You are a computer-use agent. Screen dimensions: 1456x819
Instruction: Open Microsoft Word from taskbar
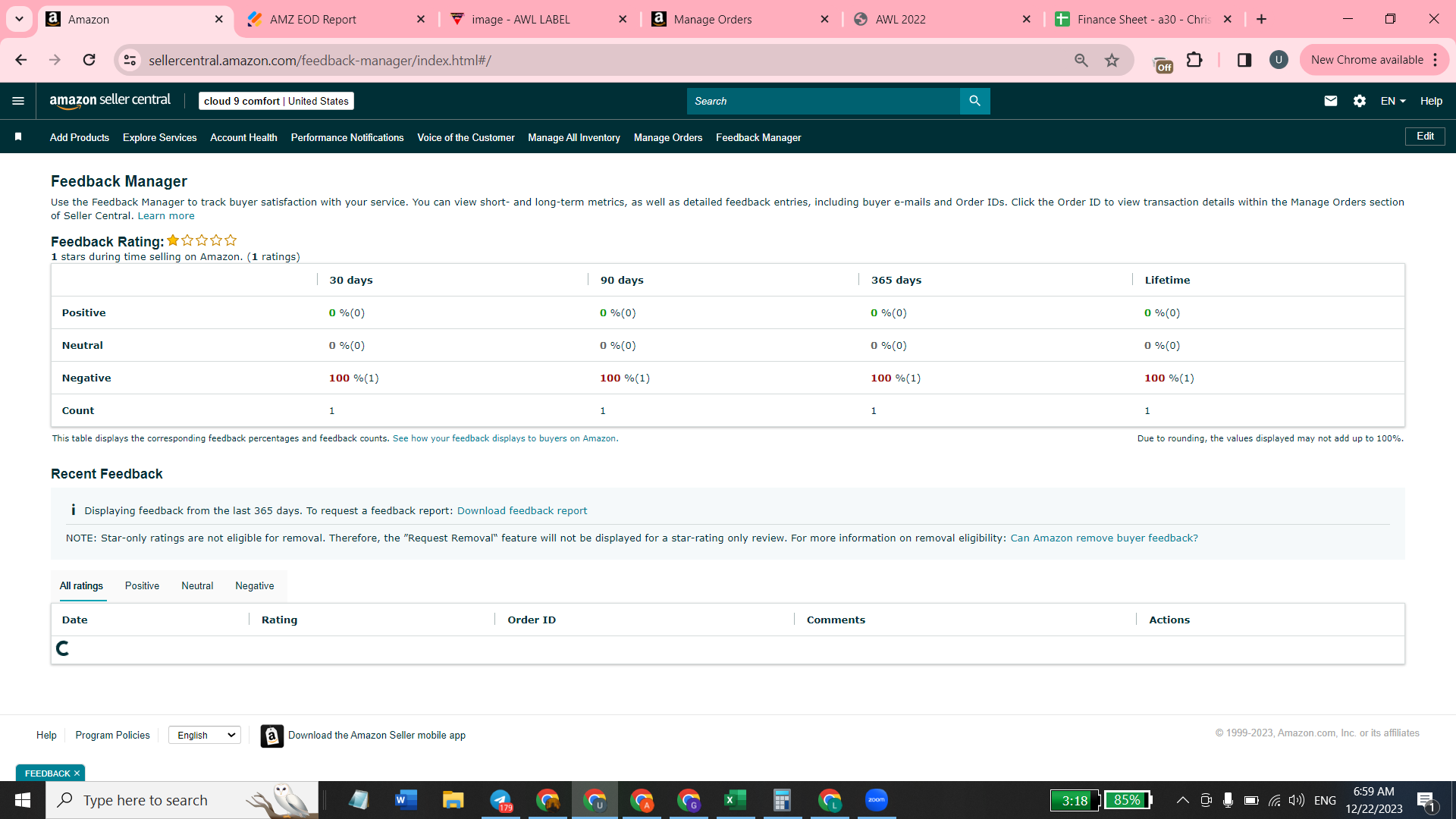pos(406,800)
